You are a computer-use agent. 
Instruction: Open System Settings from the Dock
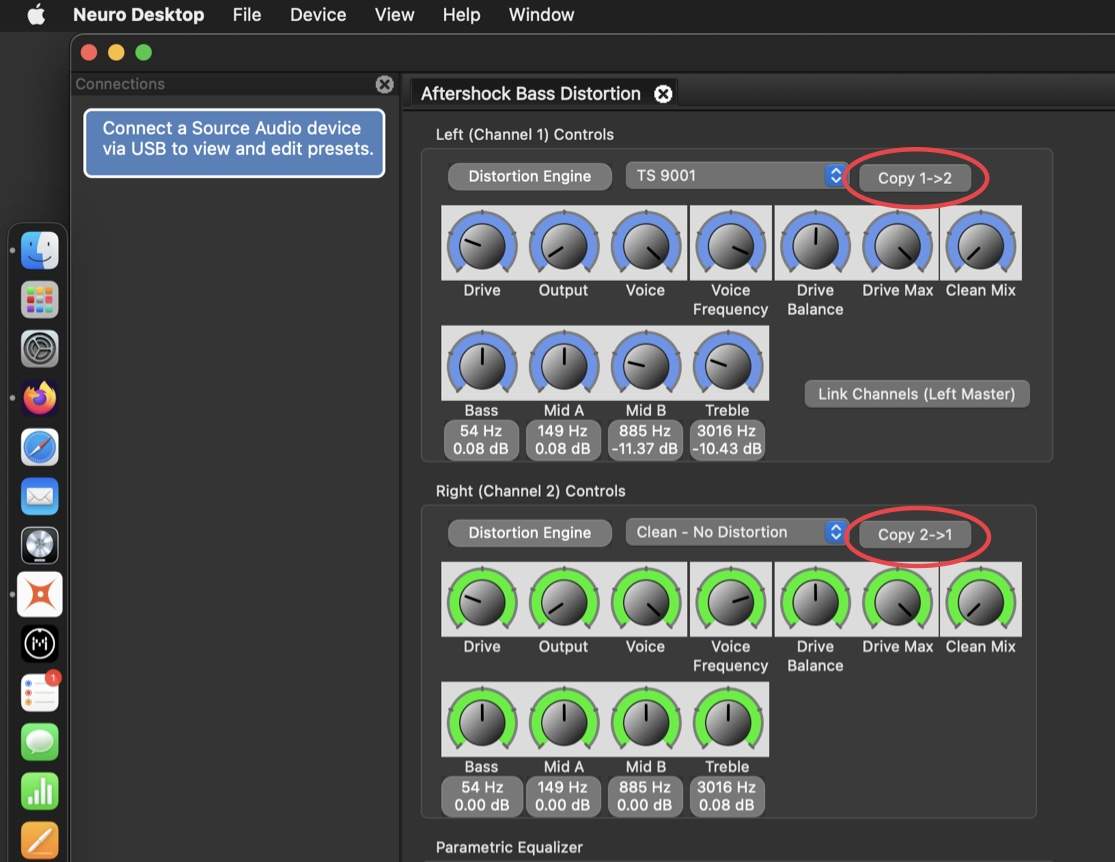(x=40, y=348)
